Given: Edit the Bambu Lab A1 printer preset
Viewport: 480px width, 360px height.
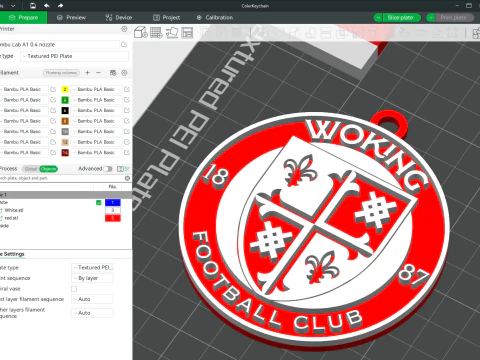Looking at the screenshot, I should pos(124,44).
